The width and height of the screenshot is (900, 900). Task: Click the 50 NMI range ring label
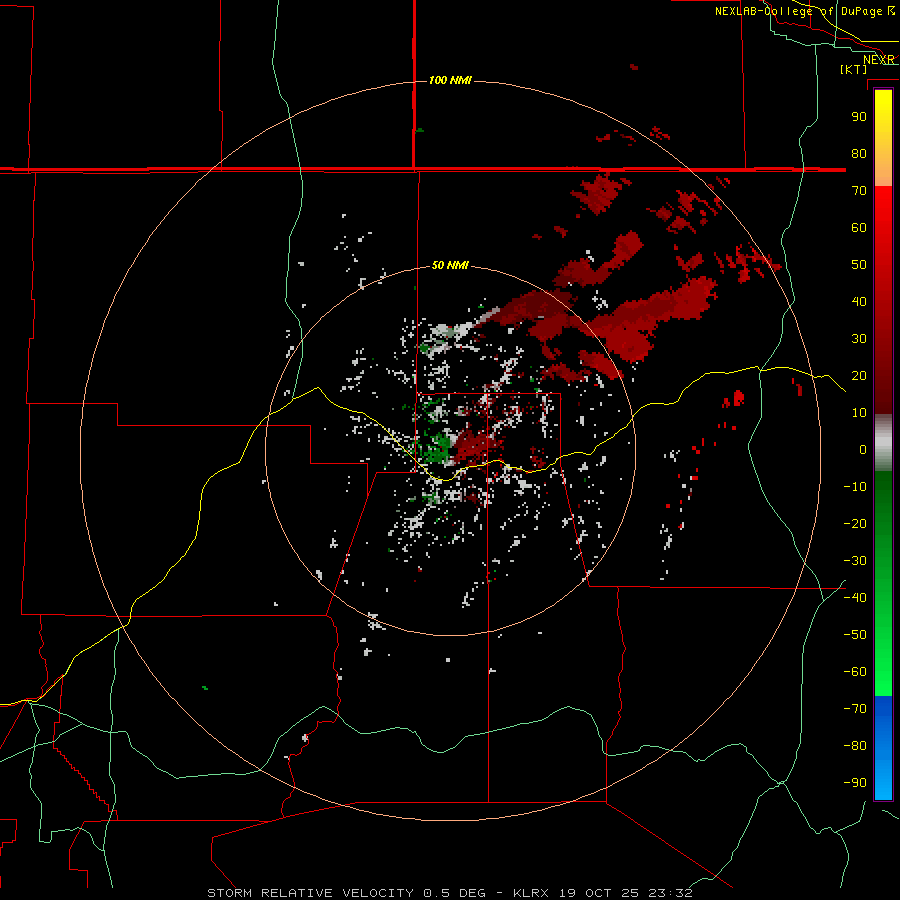coord(450,265)
